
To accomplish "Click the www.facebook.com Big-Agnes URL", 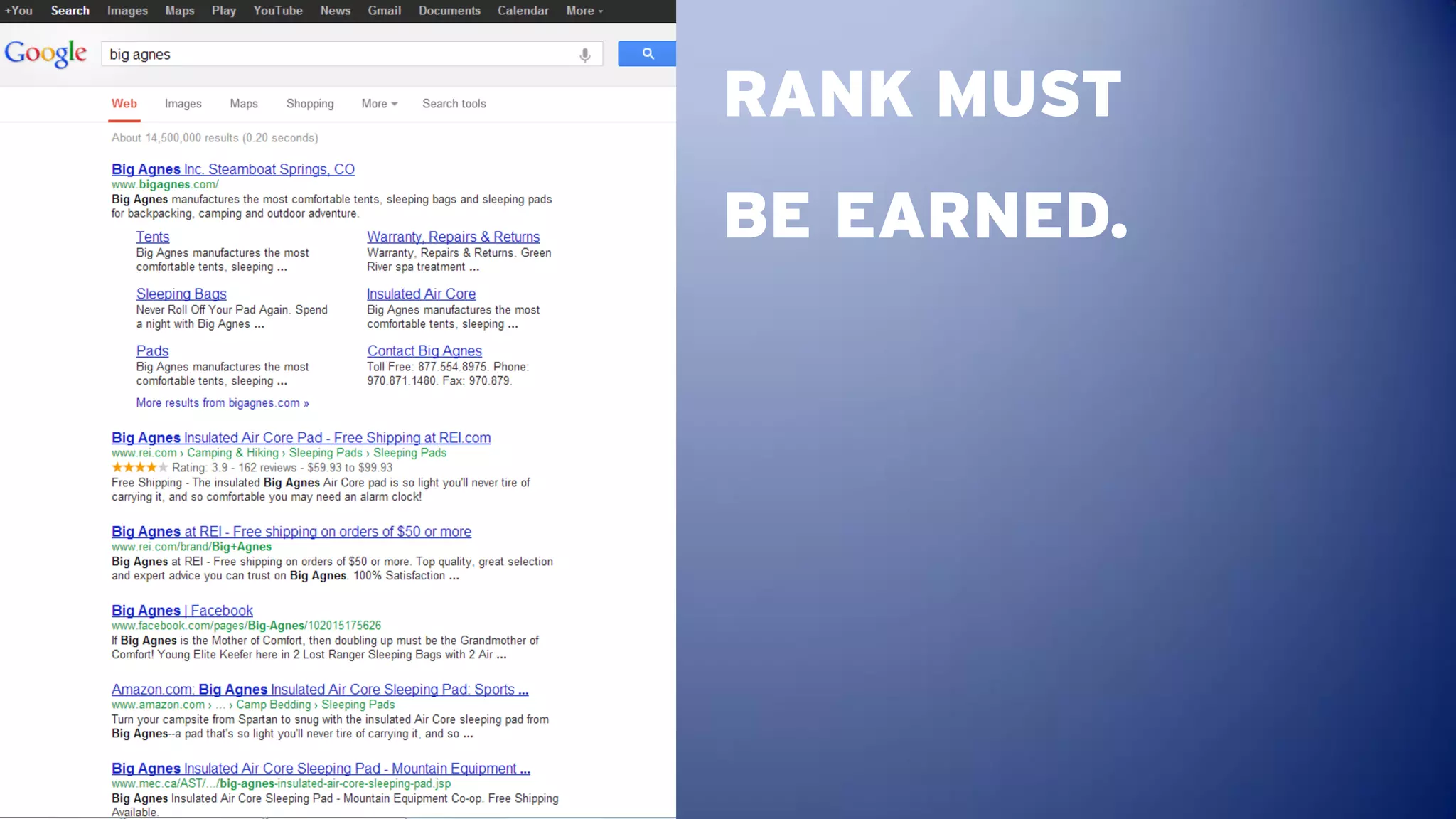I will (x=246, y=626).
